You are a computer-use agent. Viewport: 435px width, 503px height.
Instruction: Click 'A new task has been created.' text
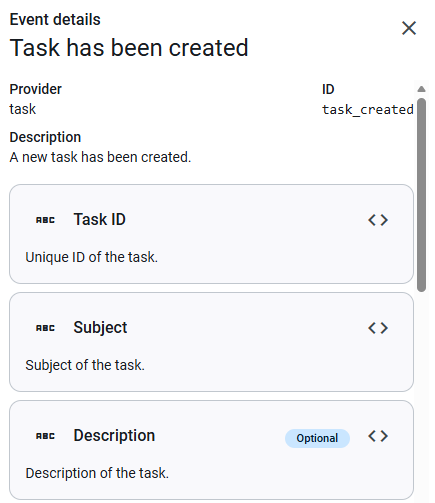coord(100,157)
